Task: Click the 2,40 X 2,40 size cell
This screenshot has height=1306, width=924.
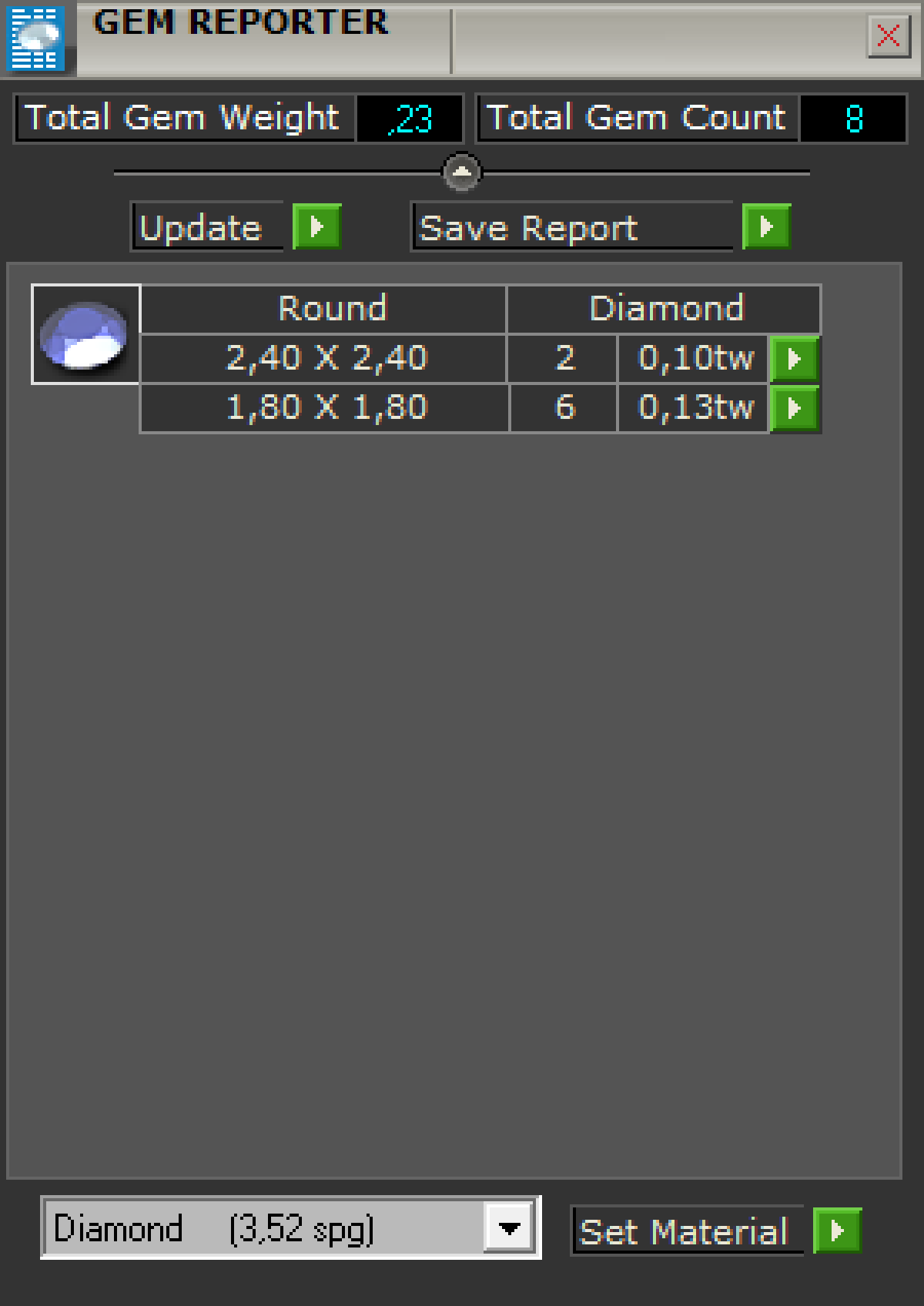Action: pyautogui.click(x=326, y=359)
